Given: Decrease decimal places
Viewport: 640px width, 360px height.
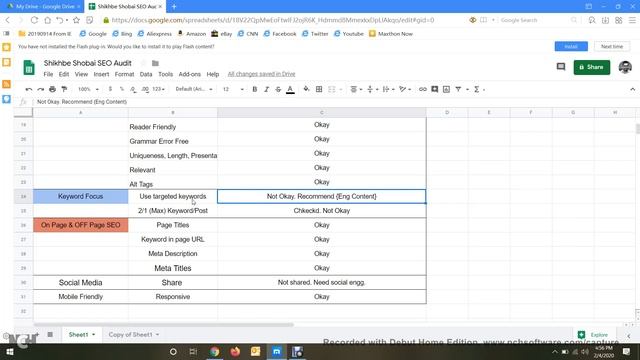Looking at the screenshot, I should pyautogui.click(x=133, y=89).
